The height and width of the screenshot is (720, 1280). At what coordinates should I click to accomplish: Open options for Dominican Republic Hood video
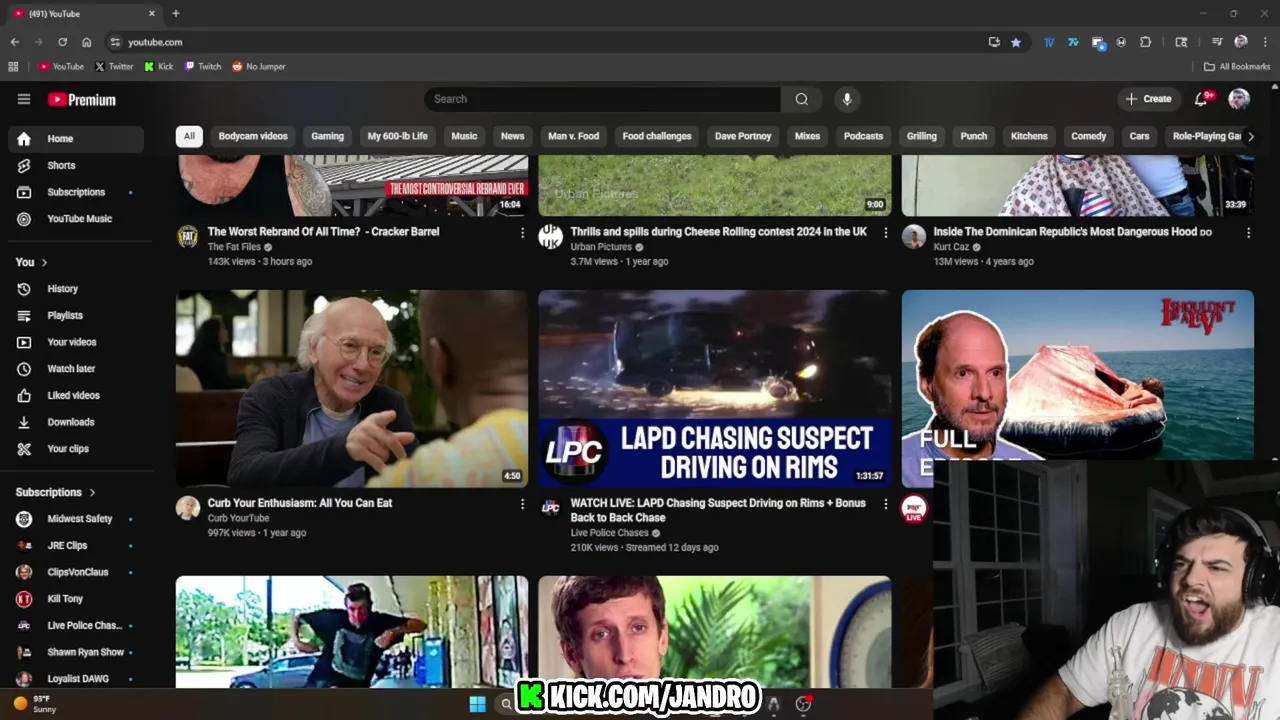(1248, 232)
